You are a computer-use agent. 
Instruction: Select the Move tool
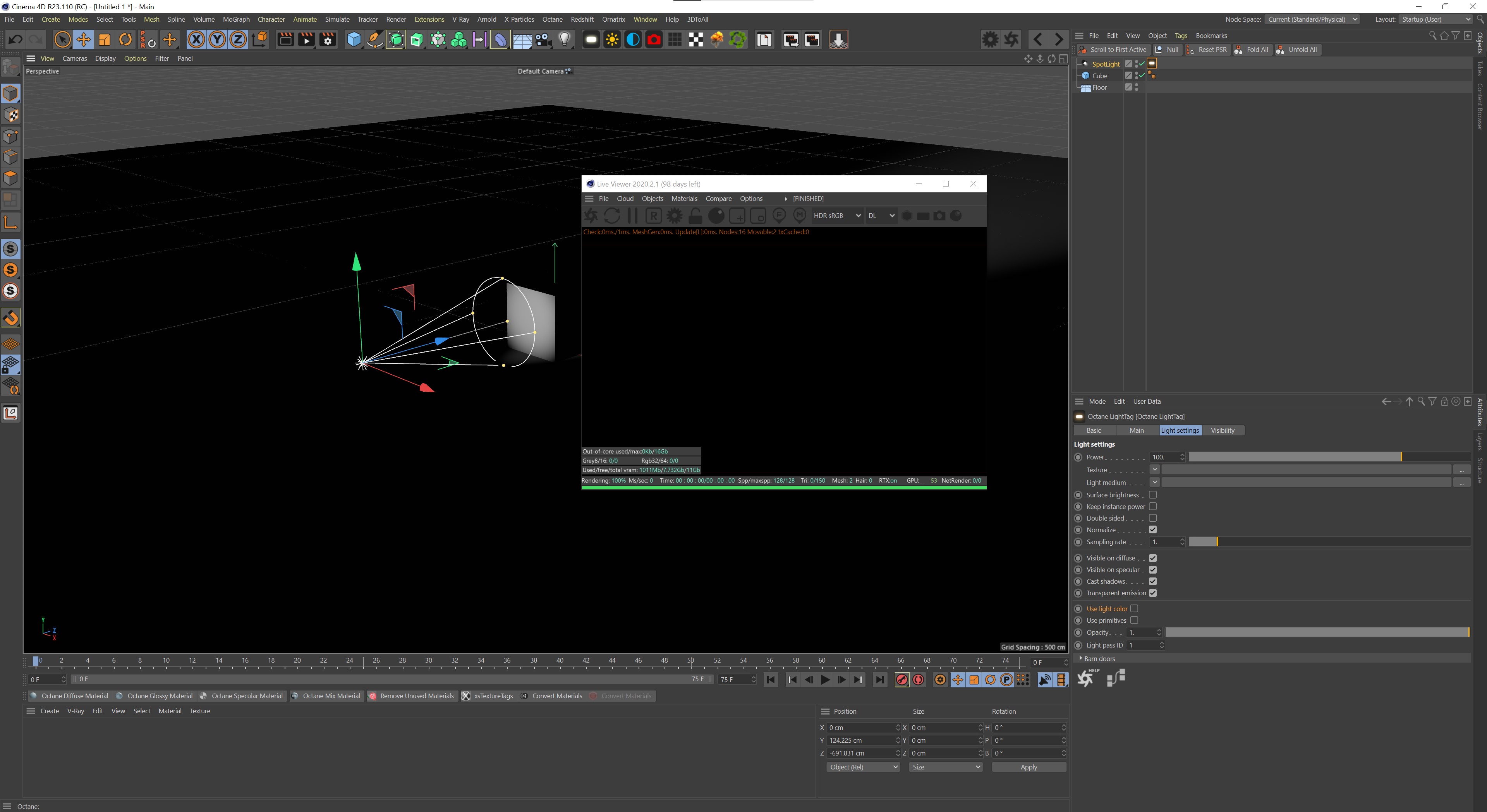click(x=83, y=40)
